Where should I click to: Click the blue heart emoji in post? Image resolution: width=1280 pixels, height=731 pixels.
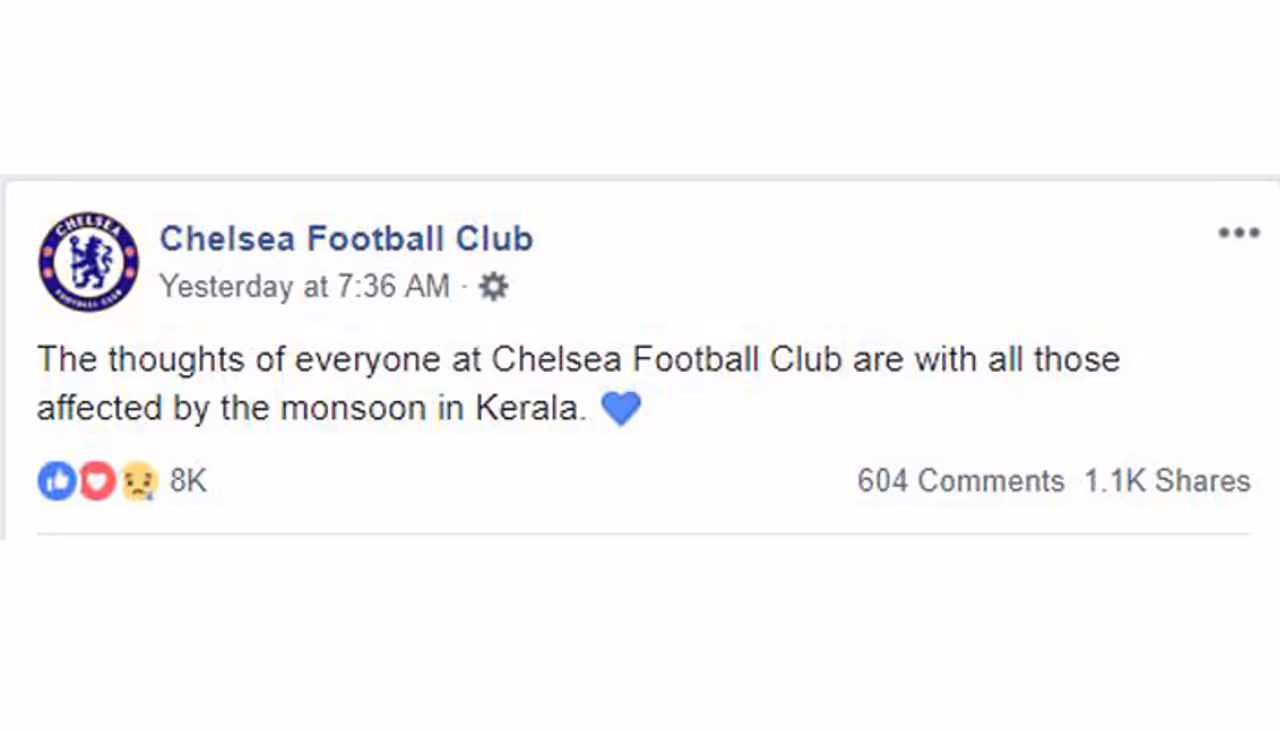pos(621,408)
